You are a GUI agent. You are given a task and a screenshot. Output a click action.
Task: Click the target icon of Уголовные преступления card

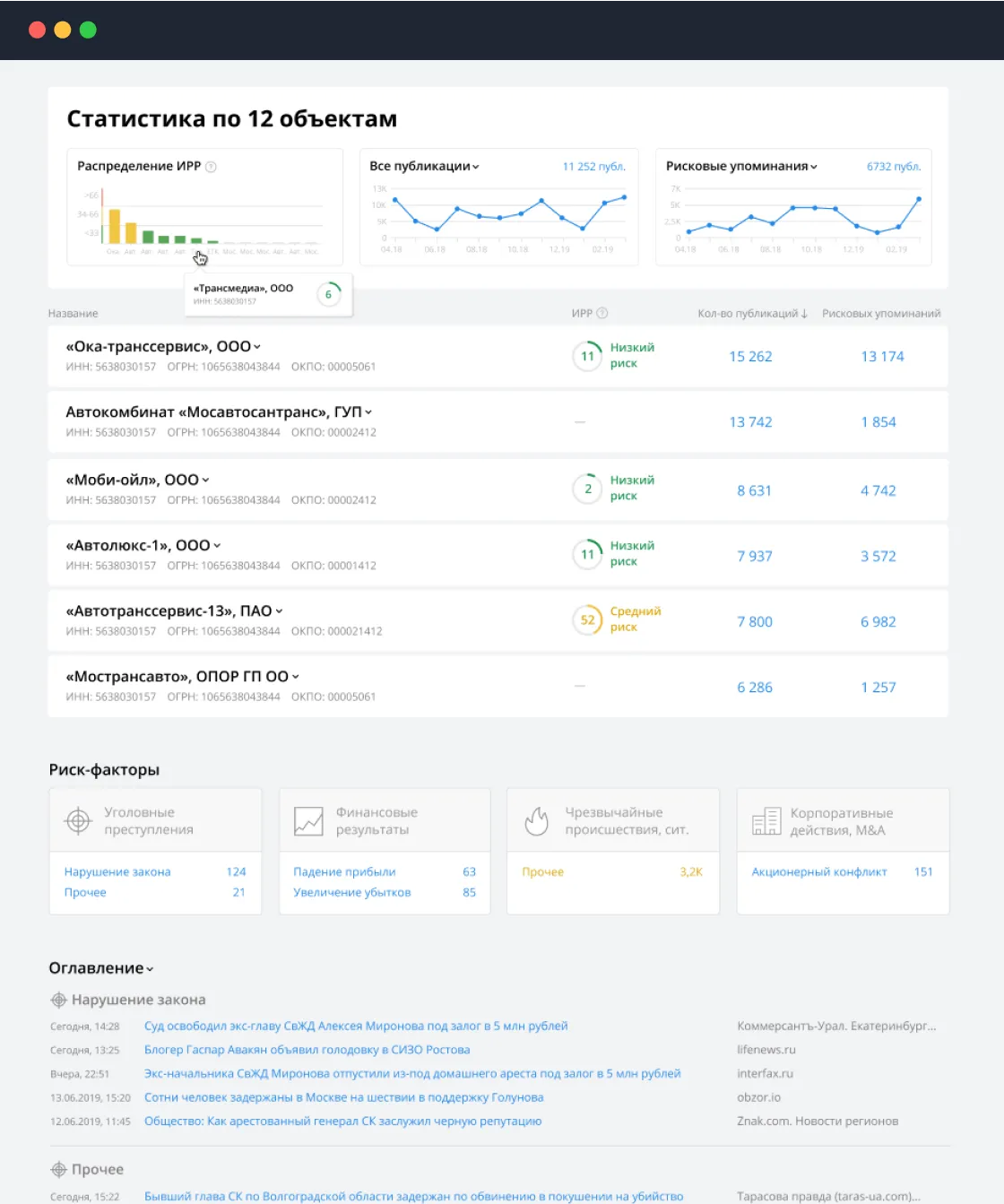(78, 820)
